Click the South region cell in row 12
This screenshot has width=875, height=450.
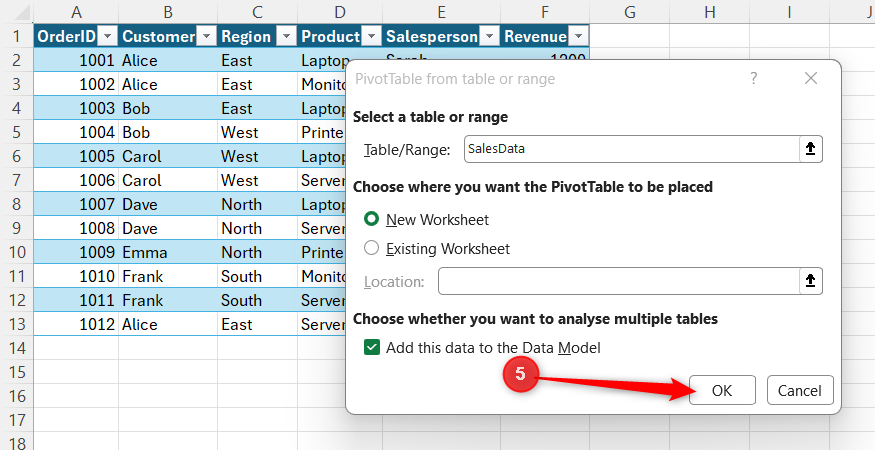(x=257, y=300)
